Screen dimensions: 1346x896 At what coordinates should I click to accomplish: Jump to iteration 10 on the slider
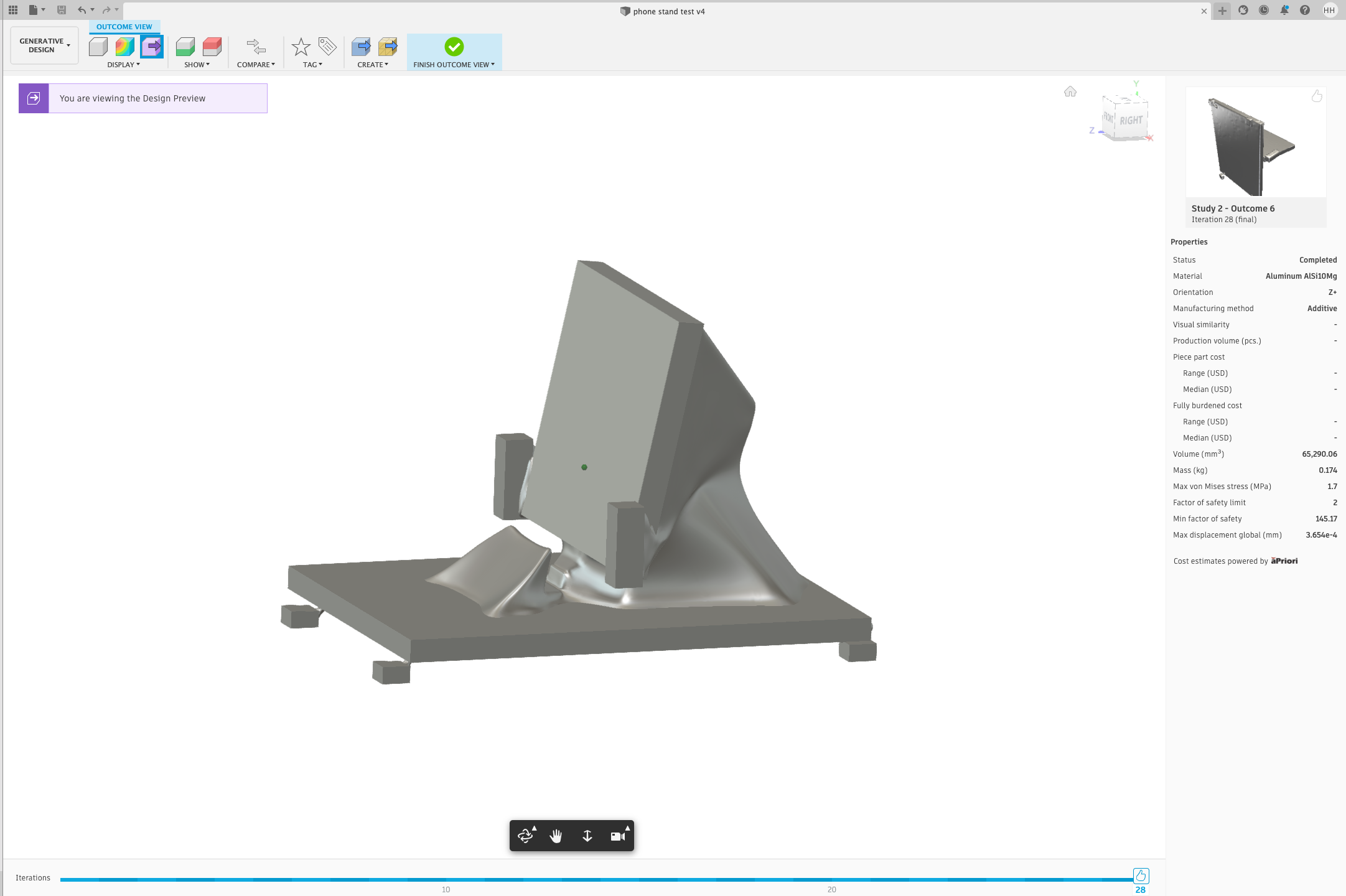(446, 880)
